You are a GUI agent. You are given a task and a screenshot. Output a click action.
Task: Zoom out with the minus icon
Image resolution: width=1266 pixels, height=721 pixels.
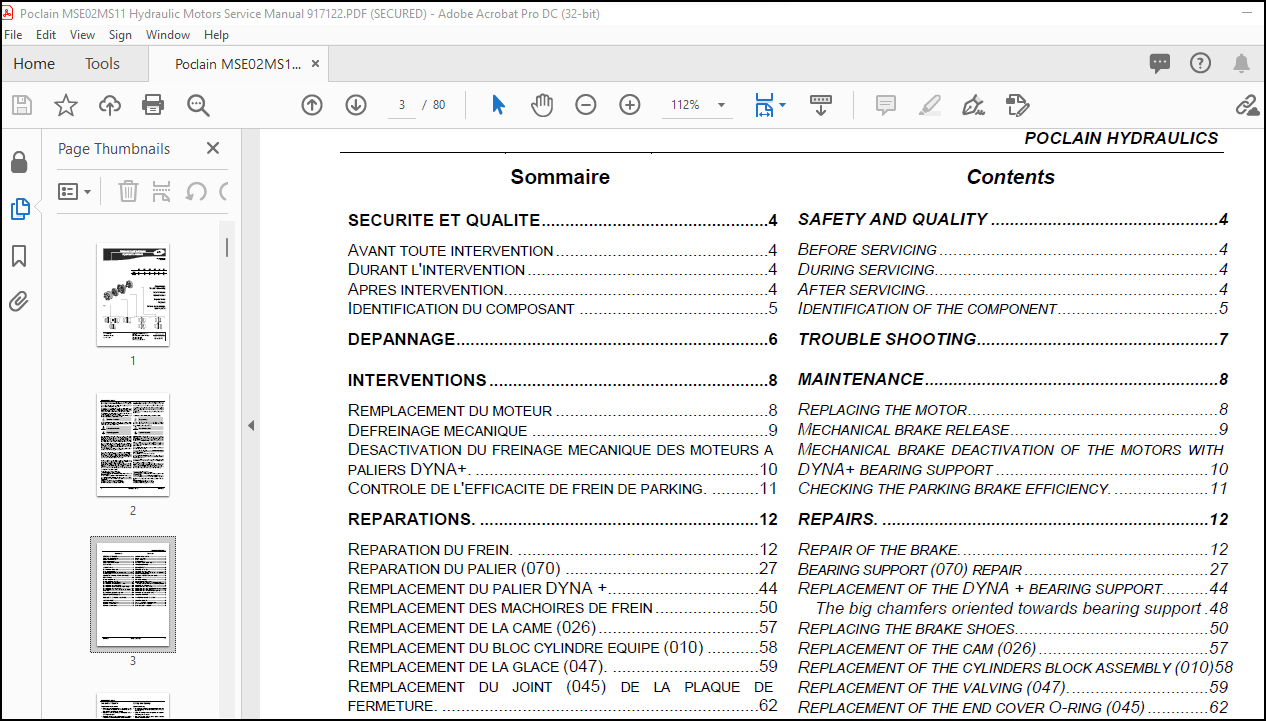tap(586, 105)
